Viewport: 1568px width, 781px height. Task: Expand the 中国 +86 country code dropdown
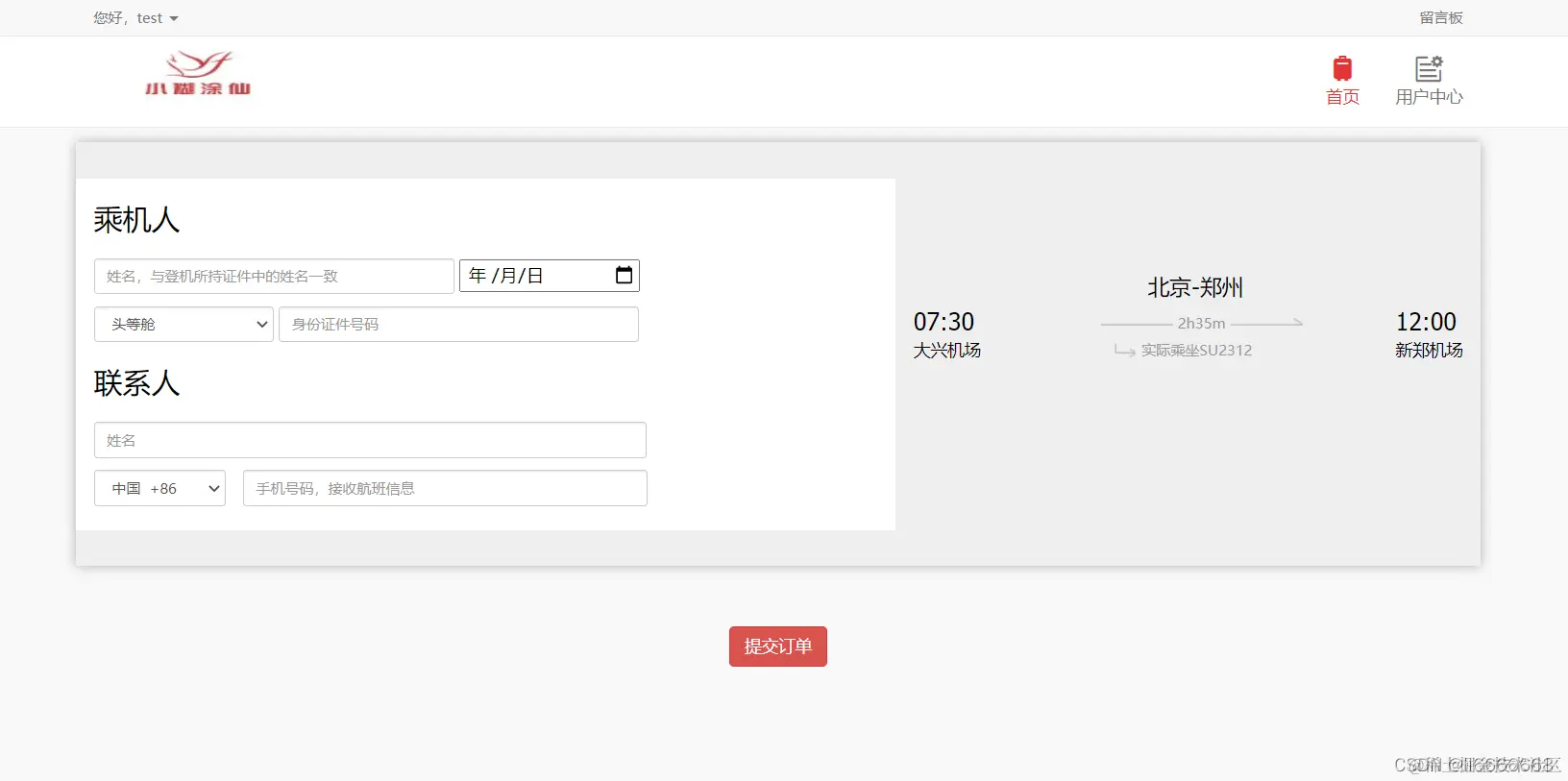159,488
